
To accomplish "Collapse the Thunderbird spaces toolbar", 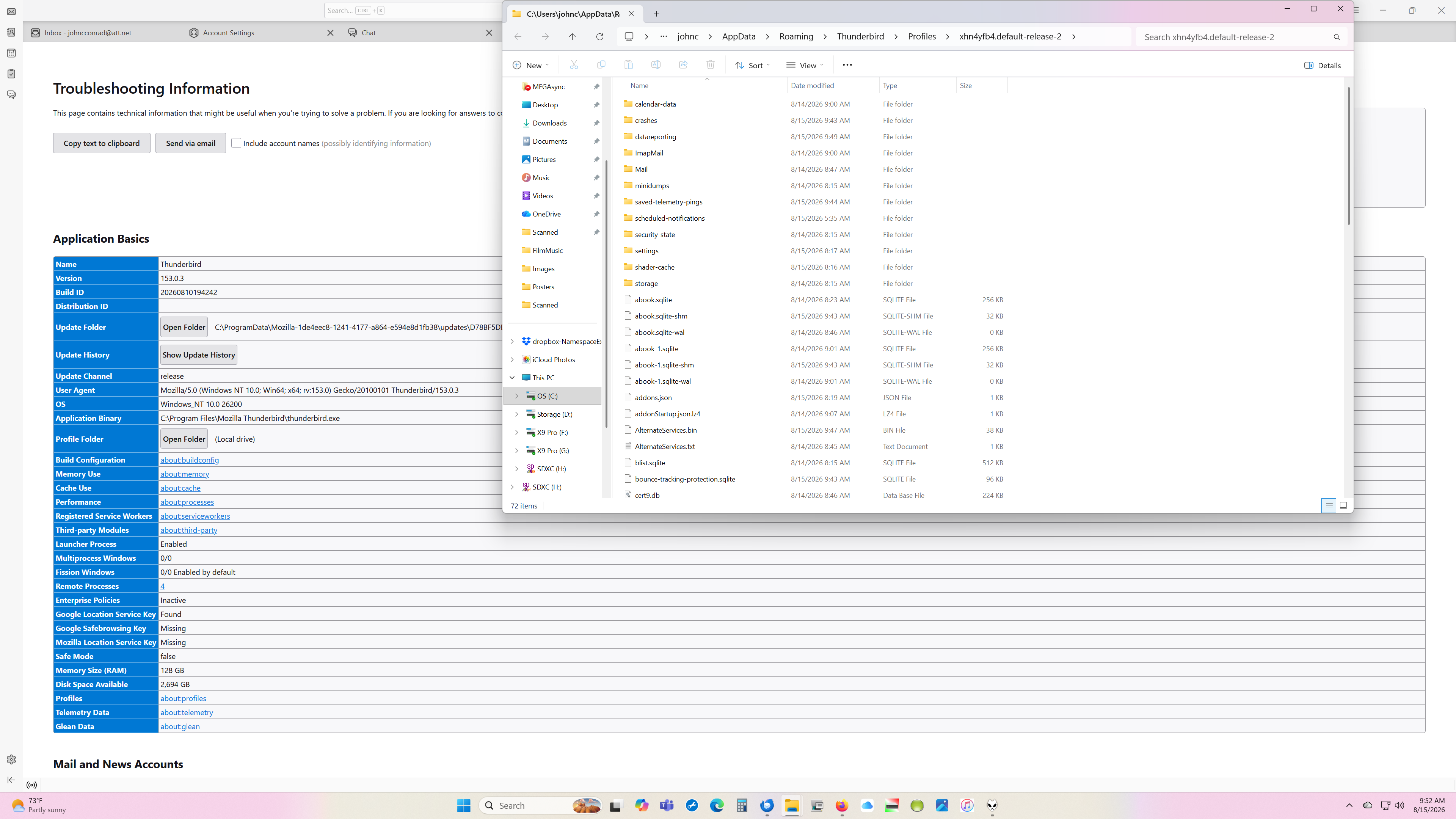I will click(x=11, y=780).
